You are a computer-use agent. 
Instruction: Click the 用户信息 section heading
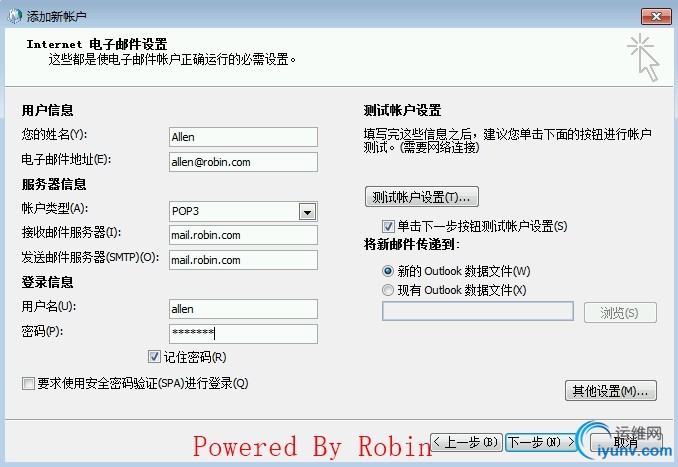pyautogui.click(x=48, y=110)
